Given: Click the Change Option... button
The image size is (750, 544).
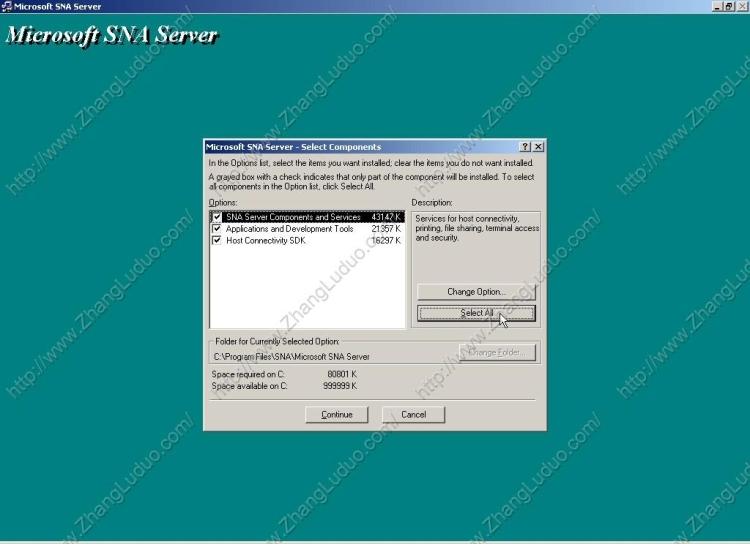Looking at the screenshot, I should tap(476, 292).
